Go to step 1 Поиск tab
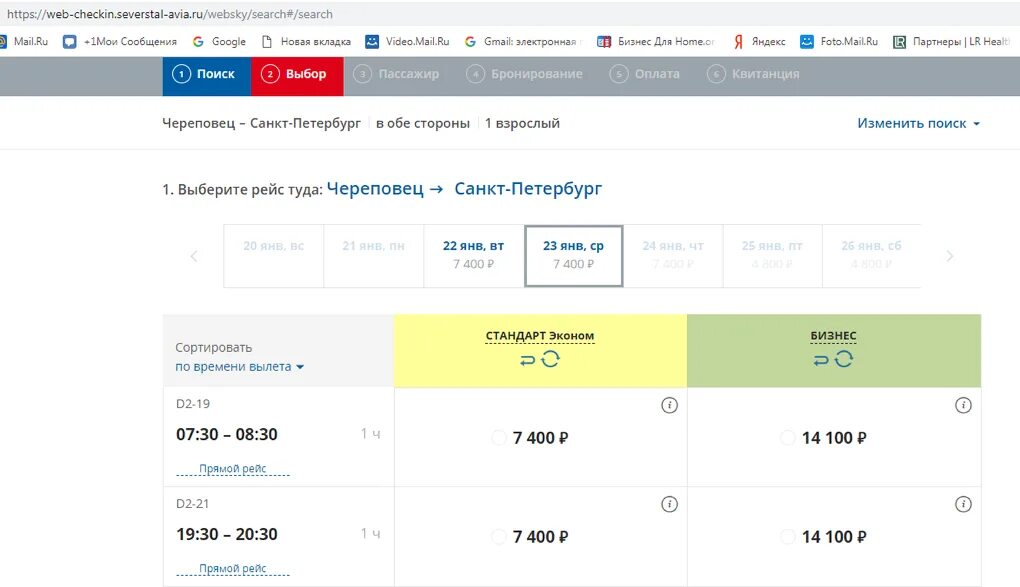Screen dimensions: 1020x587 point(207,74)
